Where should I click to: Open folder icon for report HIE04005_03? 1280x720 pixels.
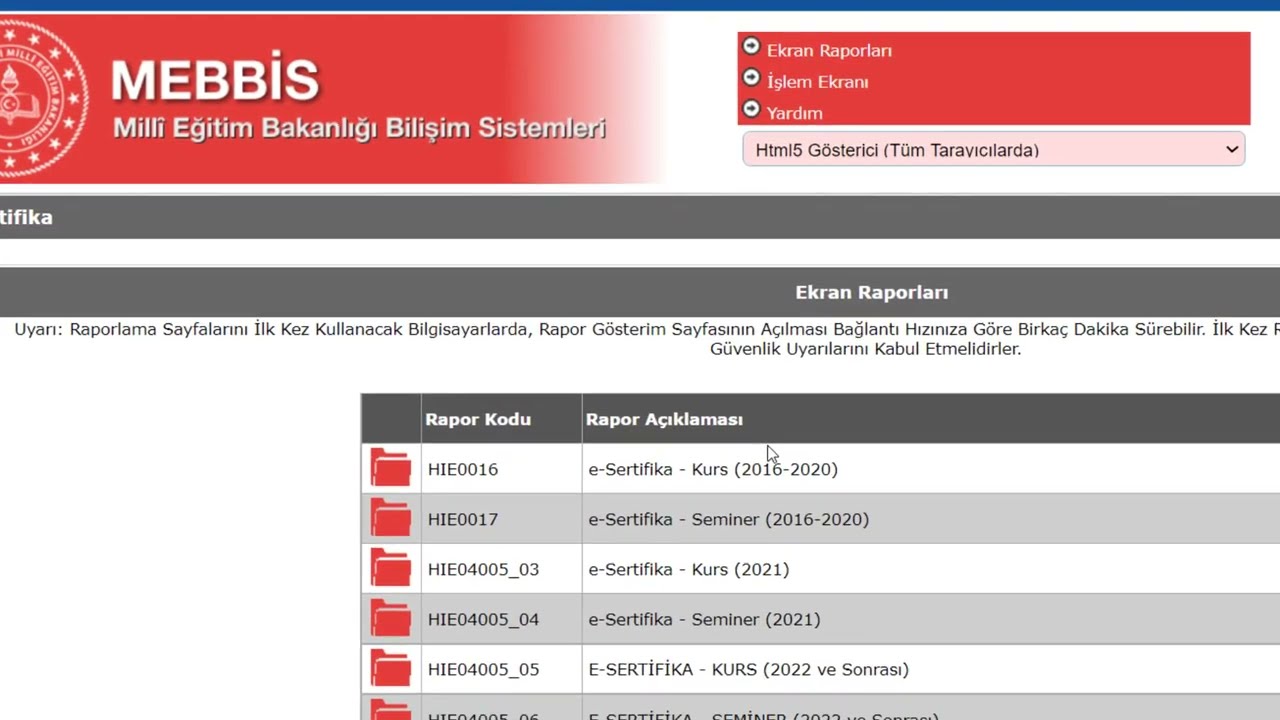tap(390, 568)
